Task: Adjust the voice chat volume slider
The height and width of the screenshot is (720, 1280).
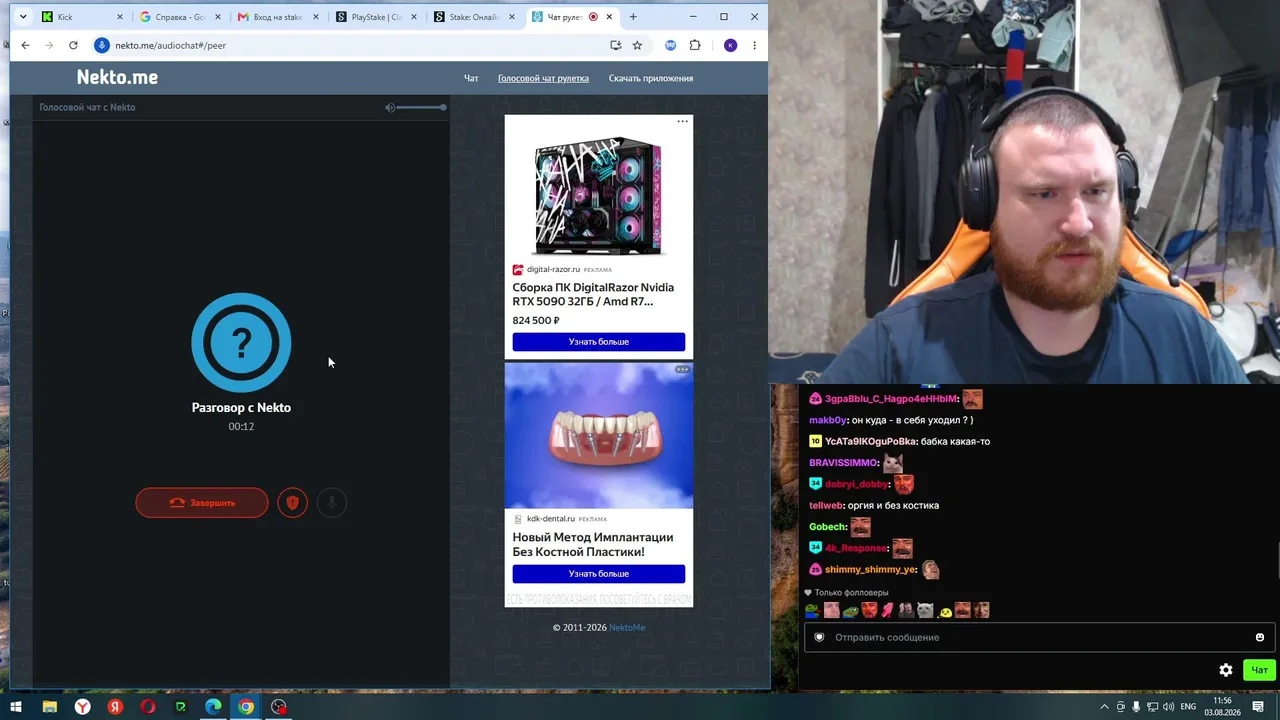Action: click(421, 107)
